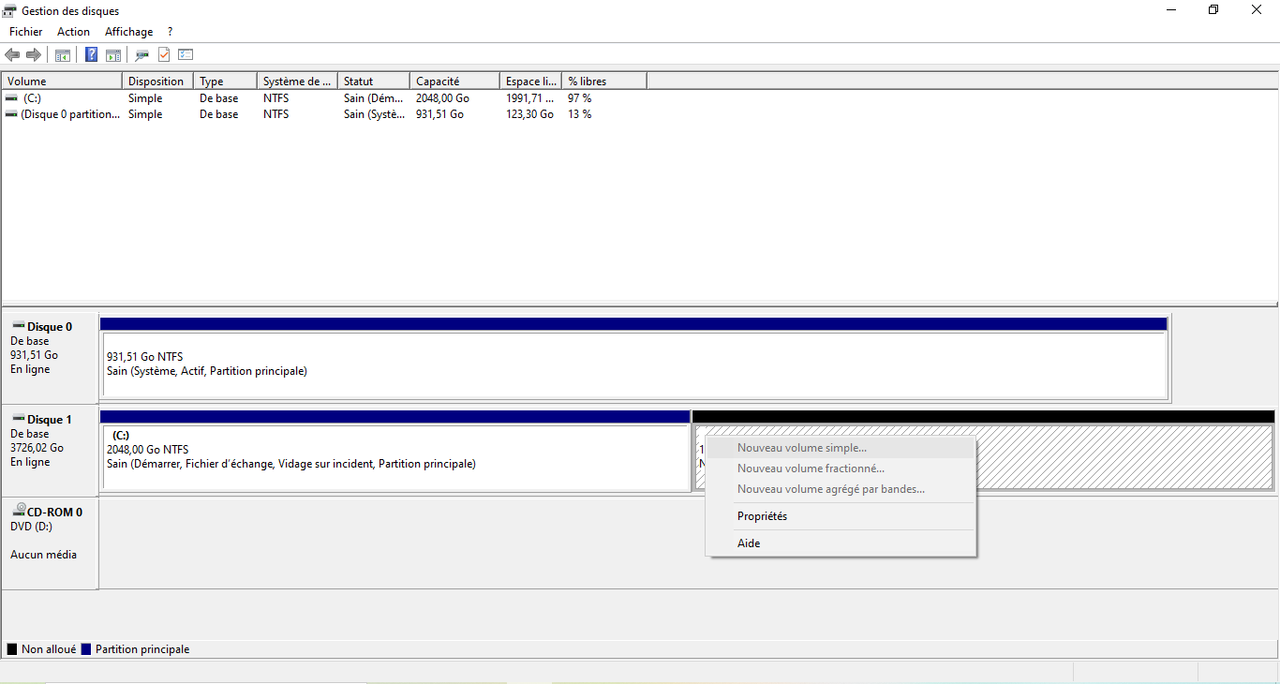Click De base cell in Disque 0 partition row
The width and height of the screenshot is (1280, 684).
click(x=219, y=115)
